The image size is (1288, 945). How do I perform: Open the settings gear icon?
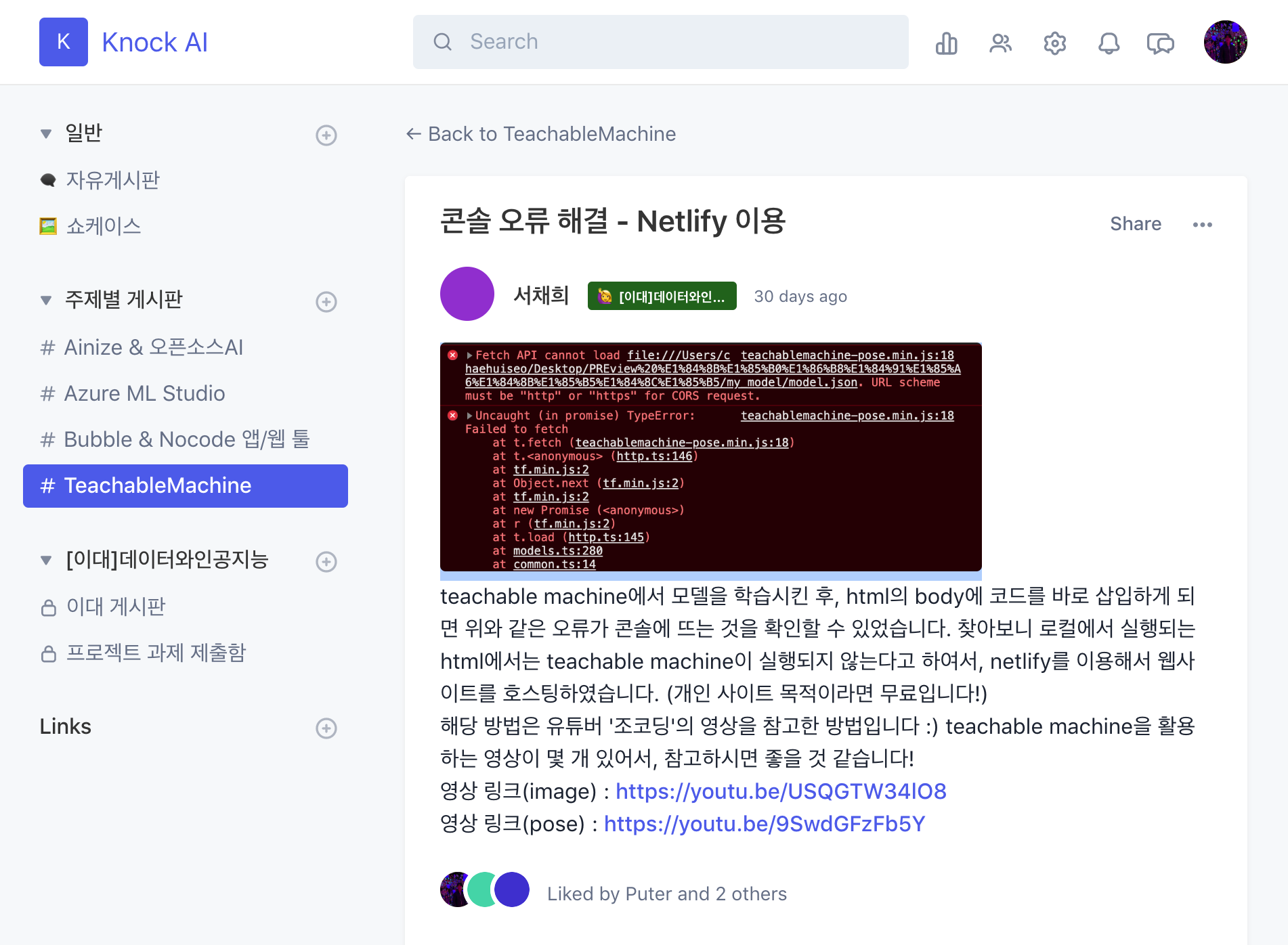pos(1054,43)
